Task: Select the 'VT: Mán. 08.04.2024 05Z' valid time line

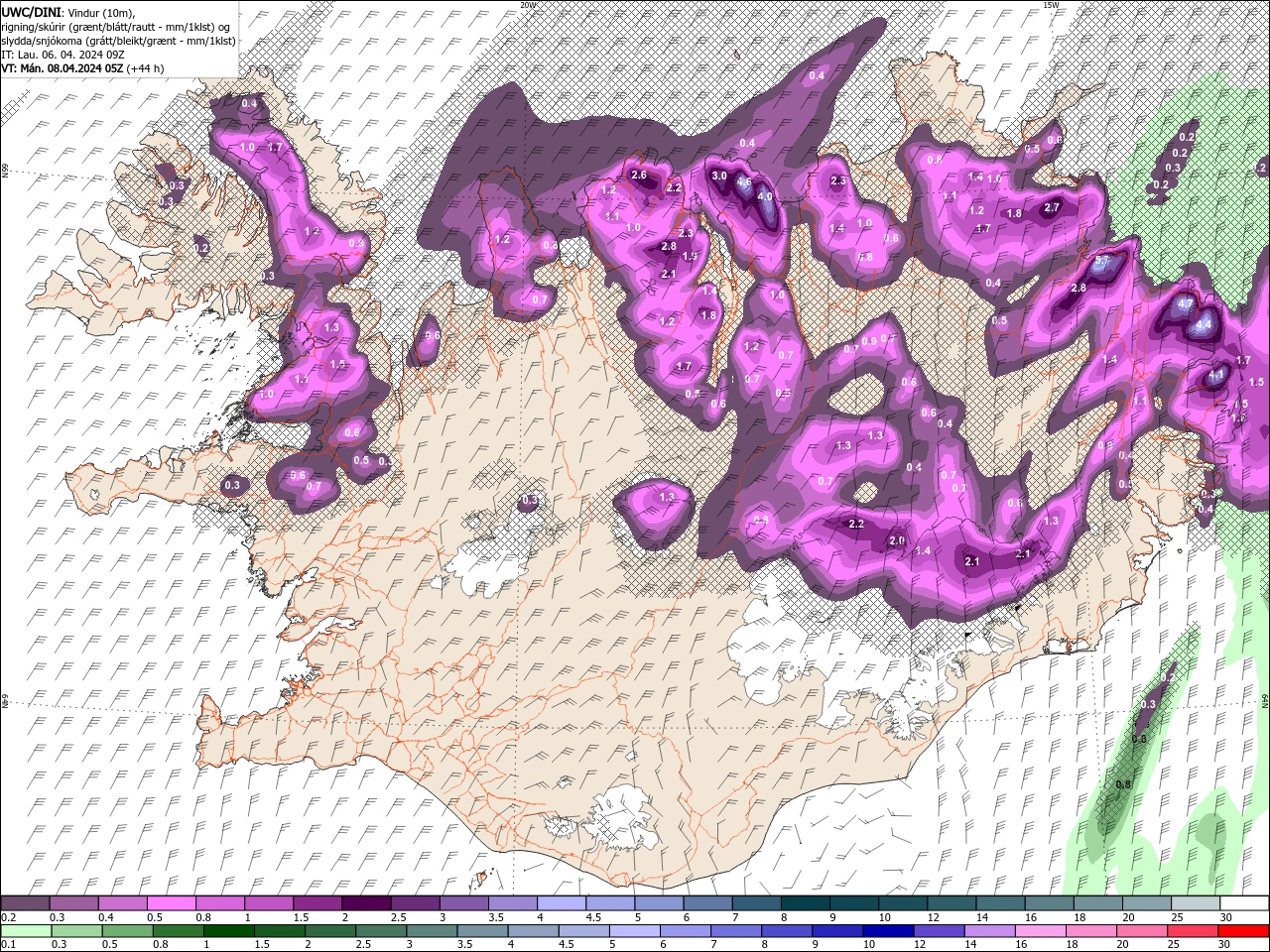Action: pos(63,68)
